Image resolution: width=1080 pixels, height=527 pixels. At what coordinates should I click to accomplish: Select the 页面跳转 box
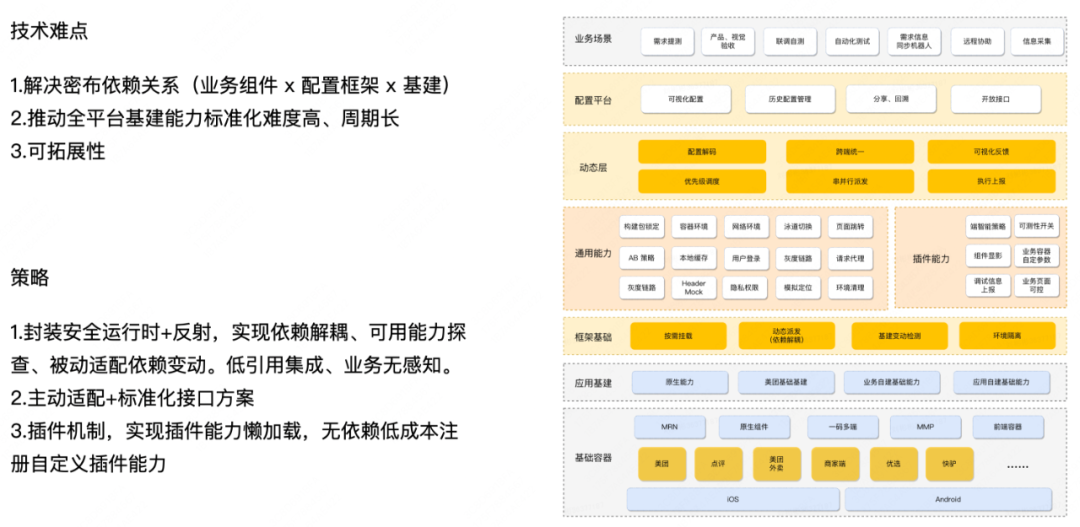pyautogui.click(x=850, y=227)
